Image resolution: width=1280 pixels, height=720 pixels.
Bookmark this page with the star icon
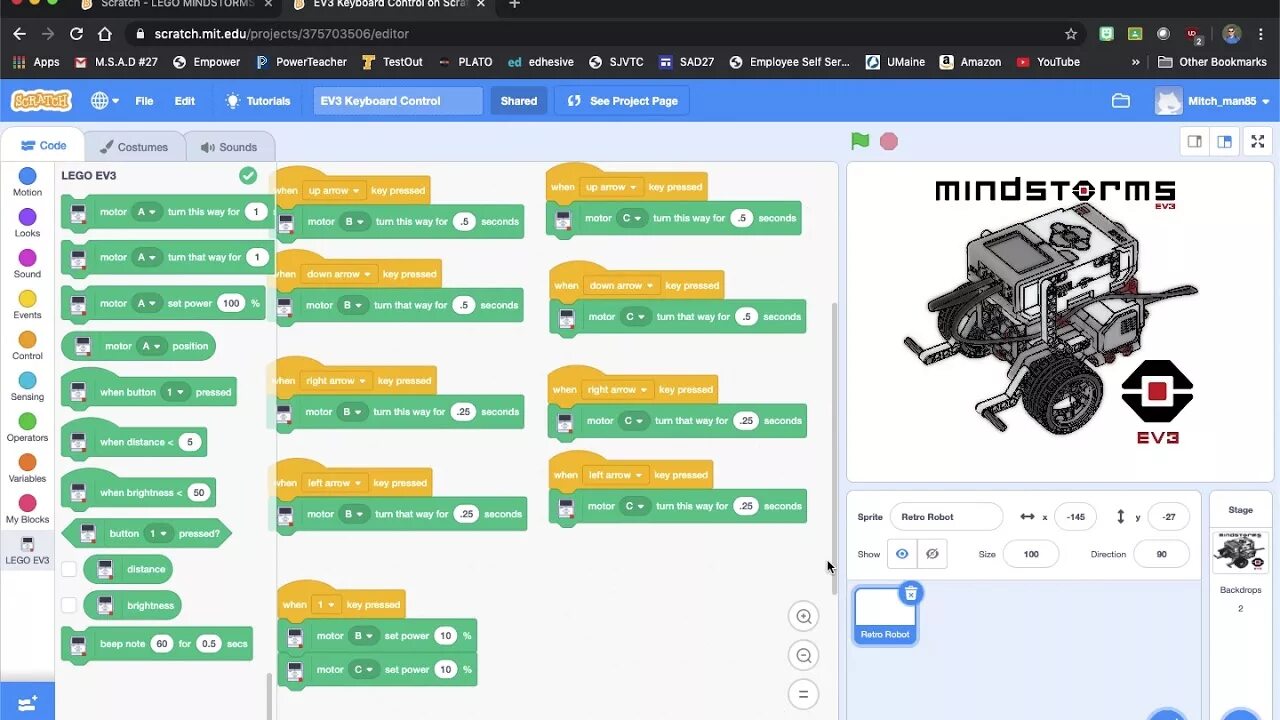[1071, 34]
